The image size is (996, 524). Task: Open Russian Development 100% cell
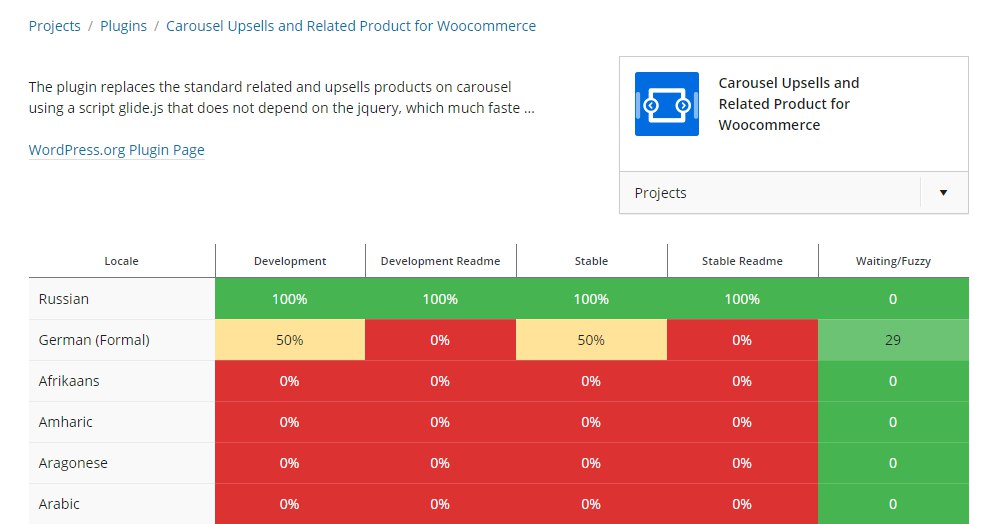[x=290, y=299]
